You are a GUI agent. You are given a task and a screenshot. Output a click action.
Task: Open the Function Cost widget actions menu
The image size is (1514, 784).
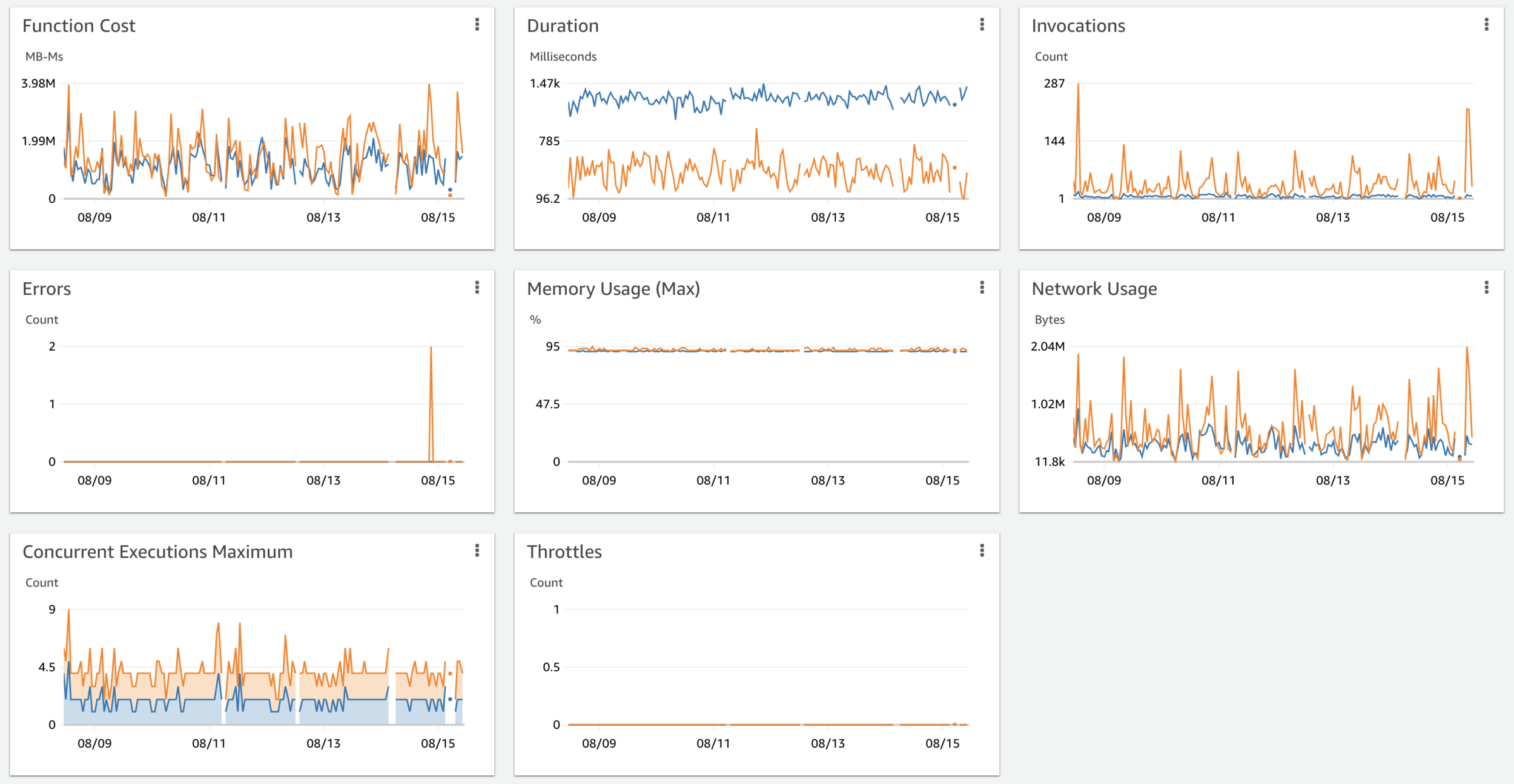tap(477, 24)
